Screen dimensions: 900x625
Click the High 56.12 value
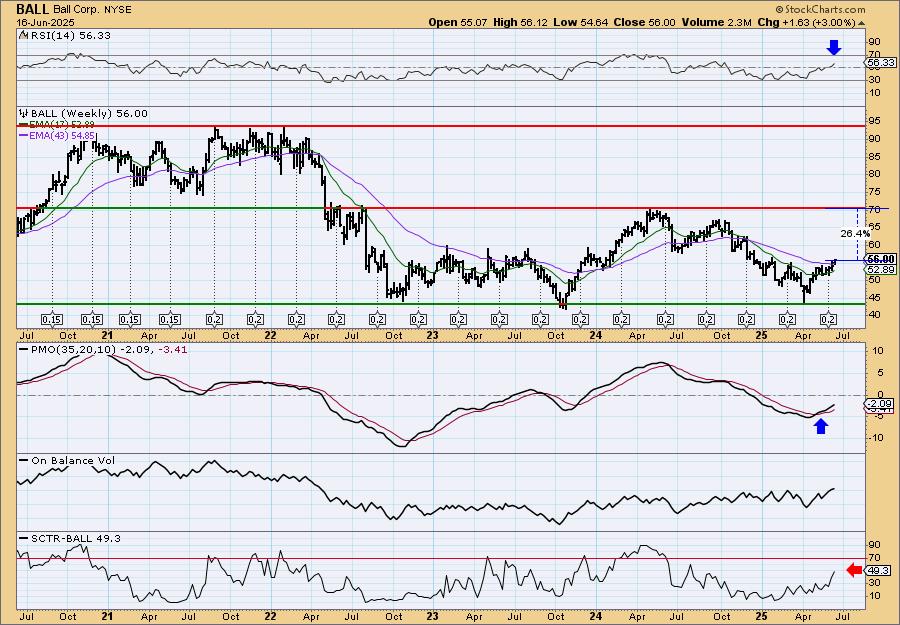(x=522, y=22)
